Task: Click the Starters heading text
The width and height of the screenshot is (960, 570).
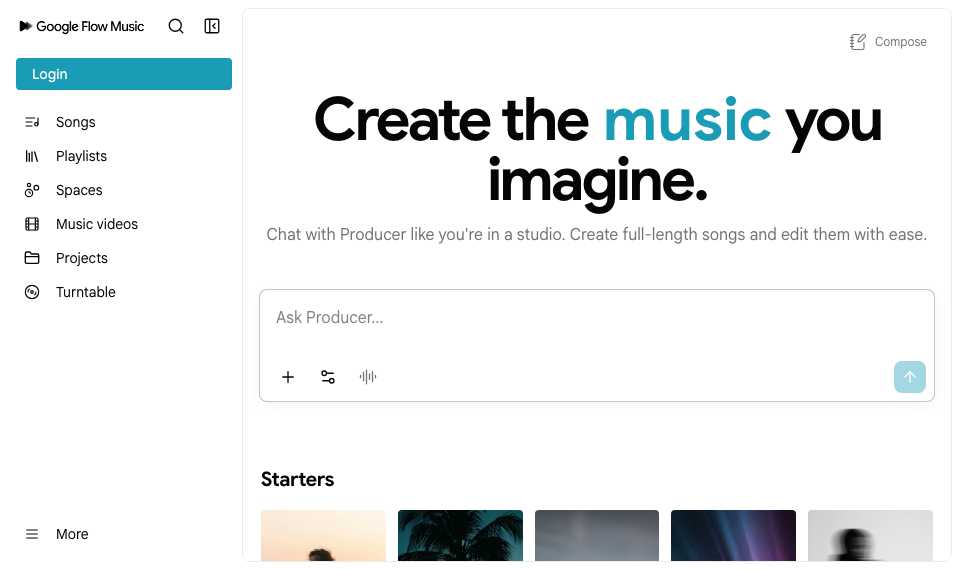Action: 298,479
